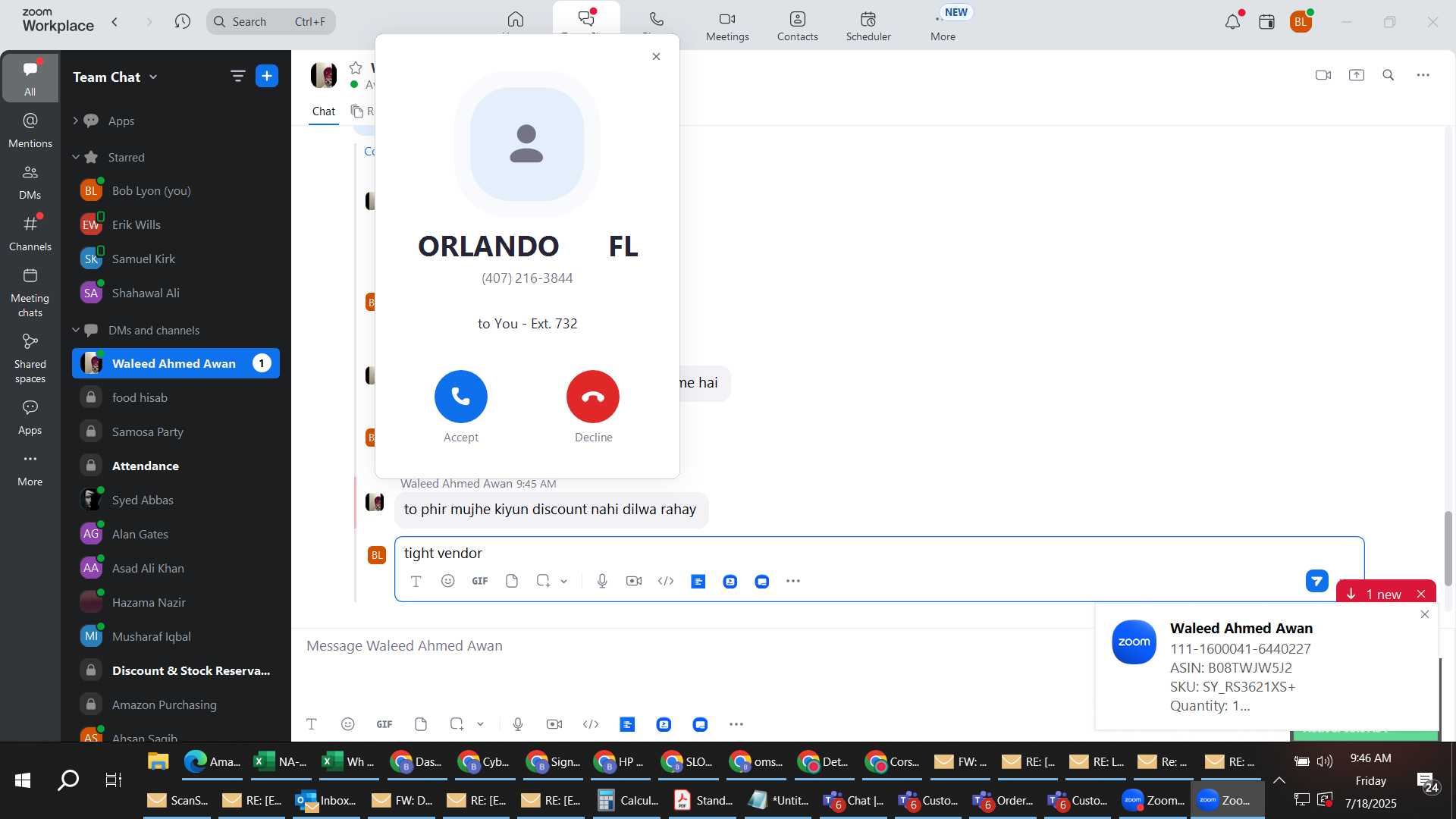Open emoji picker in thread reply toolbar
The width and height of the screenshot is (1456, 819).
click(448, 581)
